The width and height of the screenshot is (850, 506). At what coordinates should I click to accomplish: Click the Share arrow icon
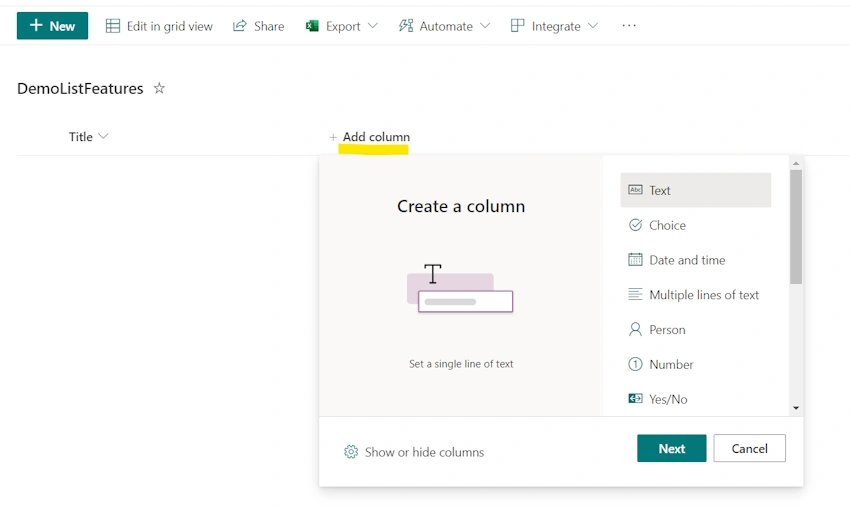(240, 25)
